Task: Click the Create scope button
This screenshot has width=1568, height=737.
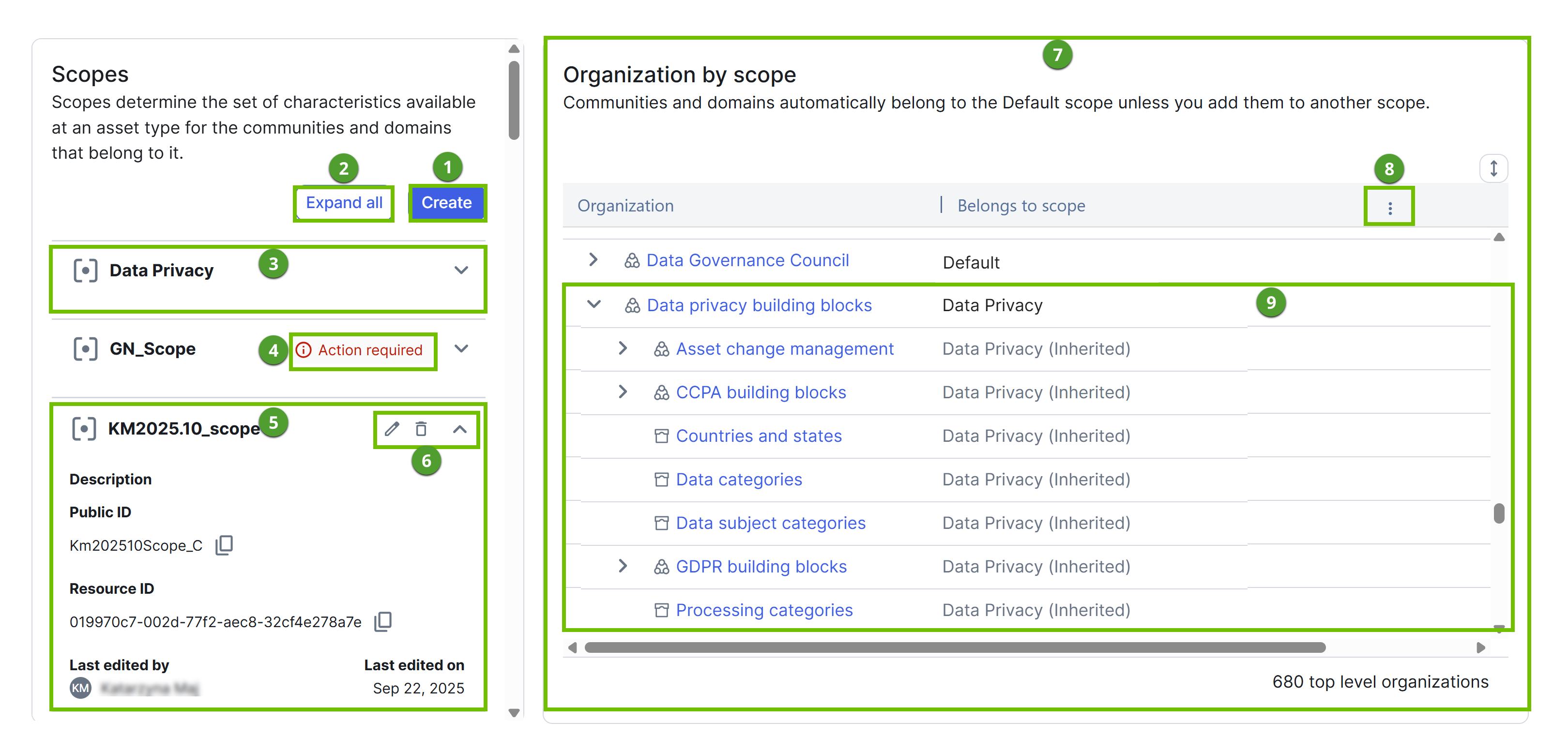Action: [447, 203]
